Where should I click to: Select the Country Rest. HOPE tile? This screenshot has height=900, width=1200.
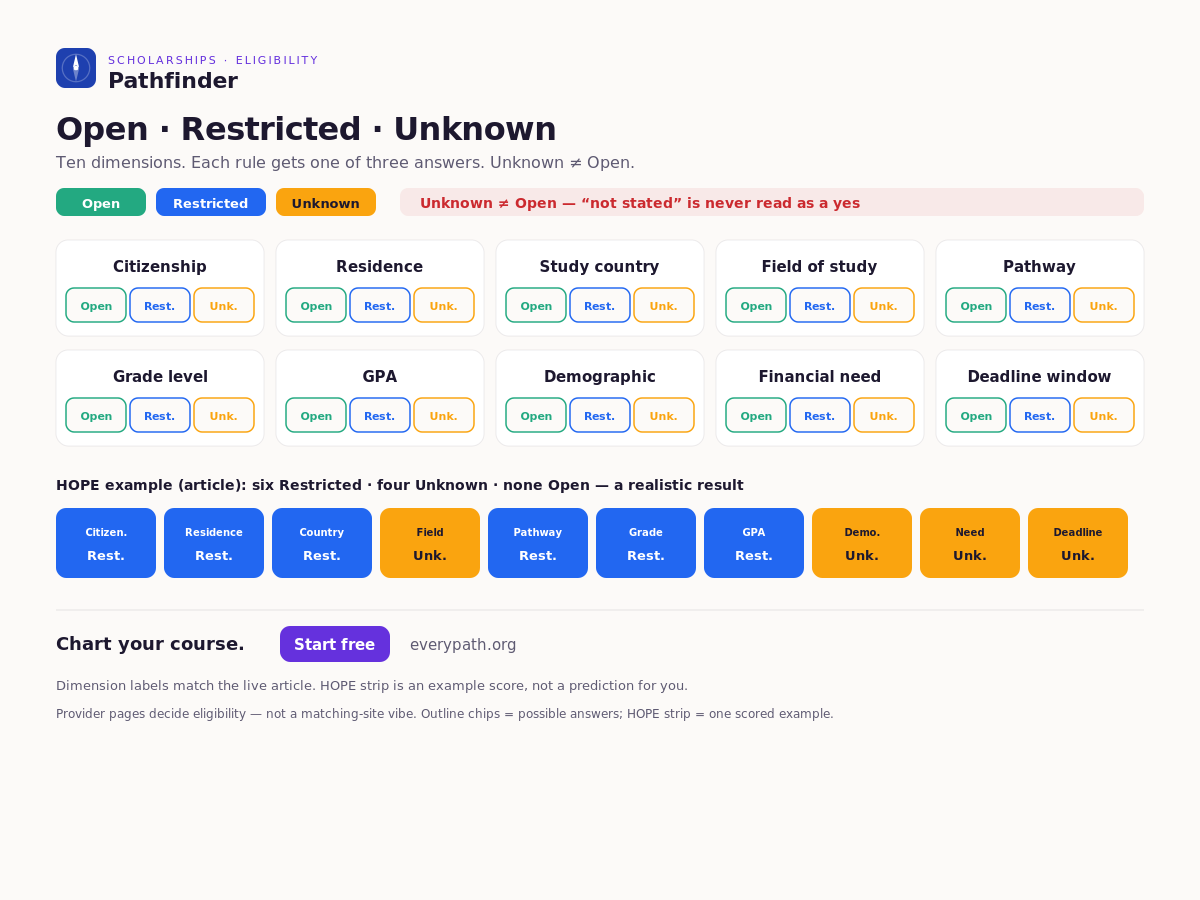coord(322,543)
